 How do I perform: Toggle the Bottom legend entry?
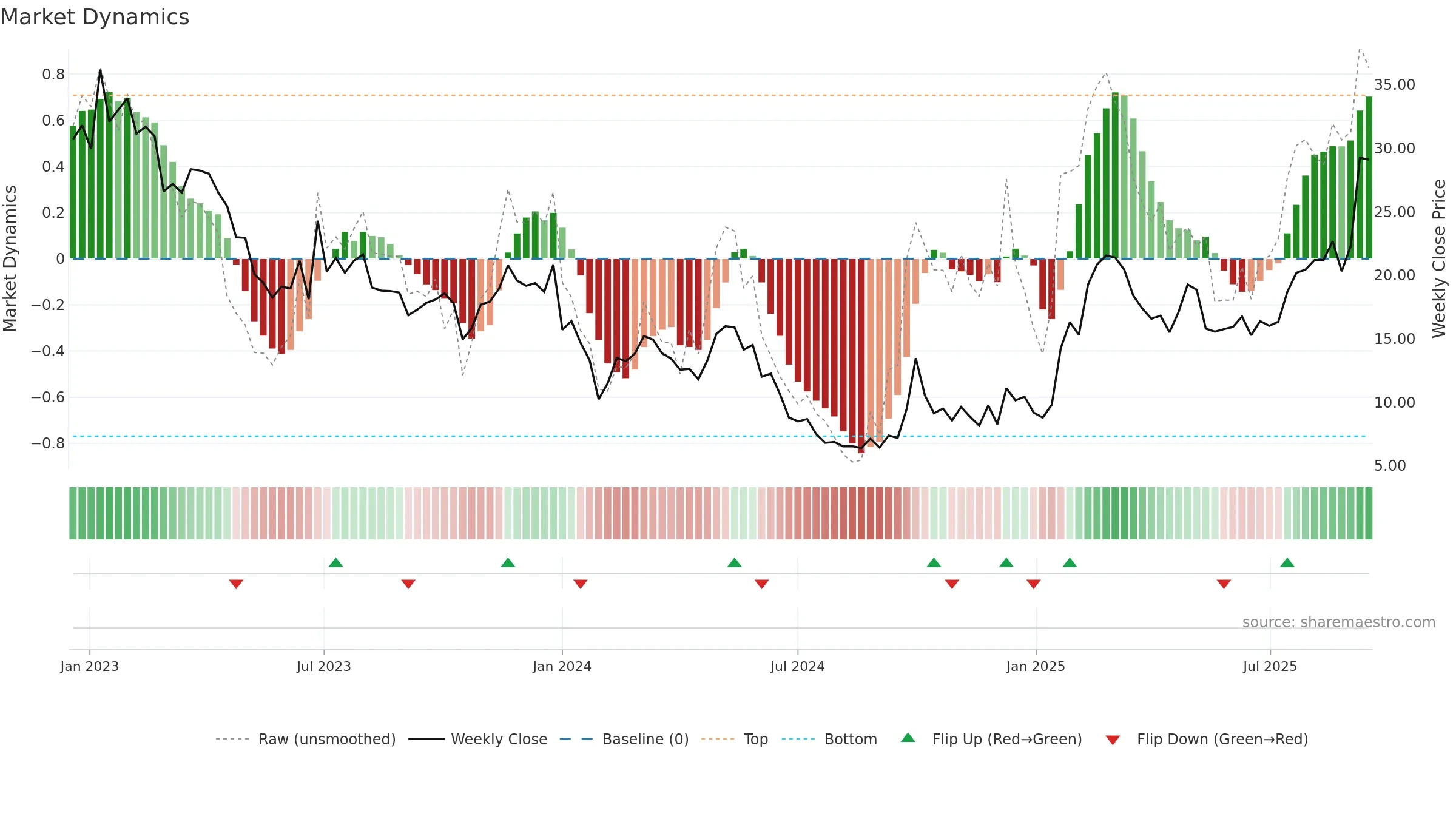(x=851, y=739)
